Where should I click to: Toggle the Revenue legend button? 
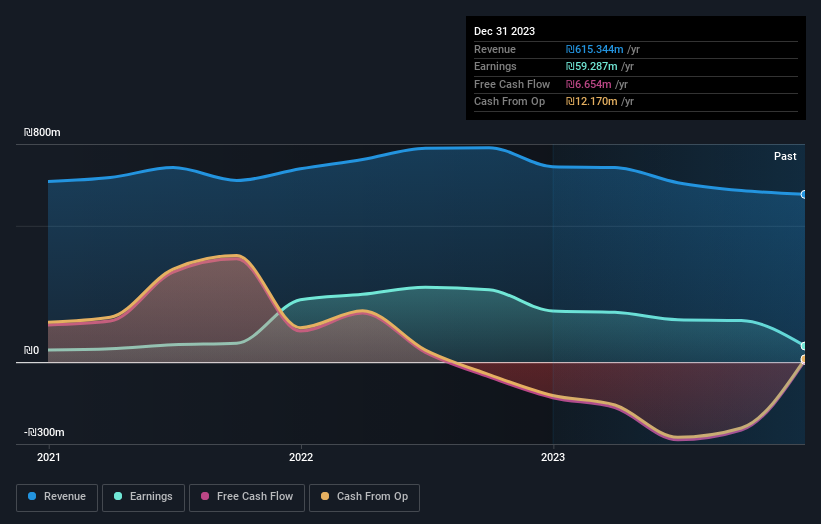pos(57,497)
